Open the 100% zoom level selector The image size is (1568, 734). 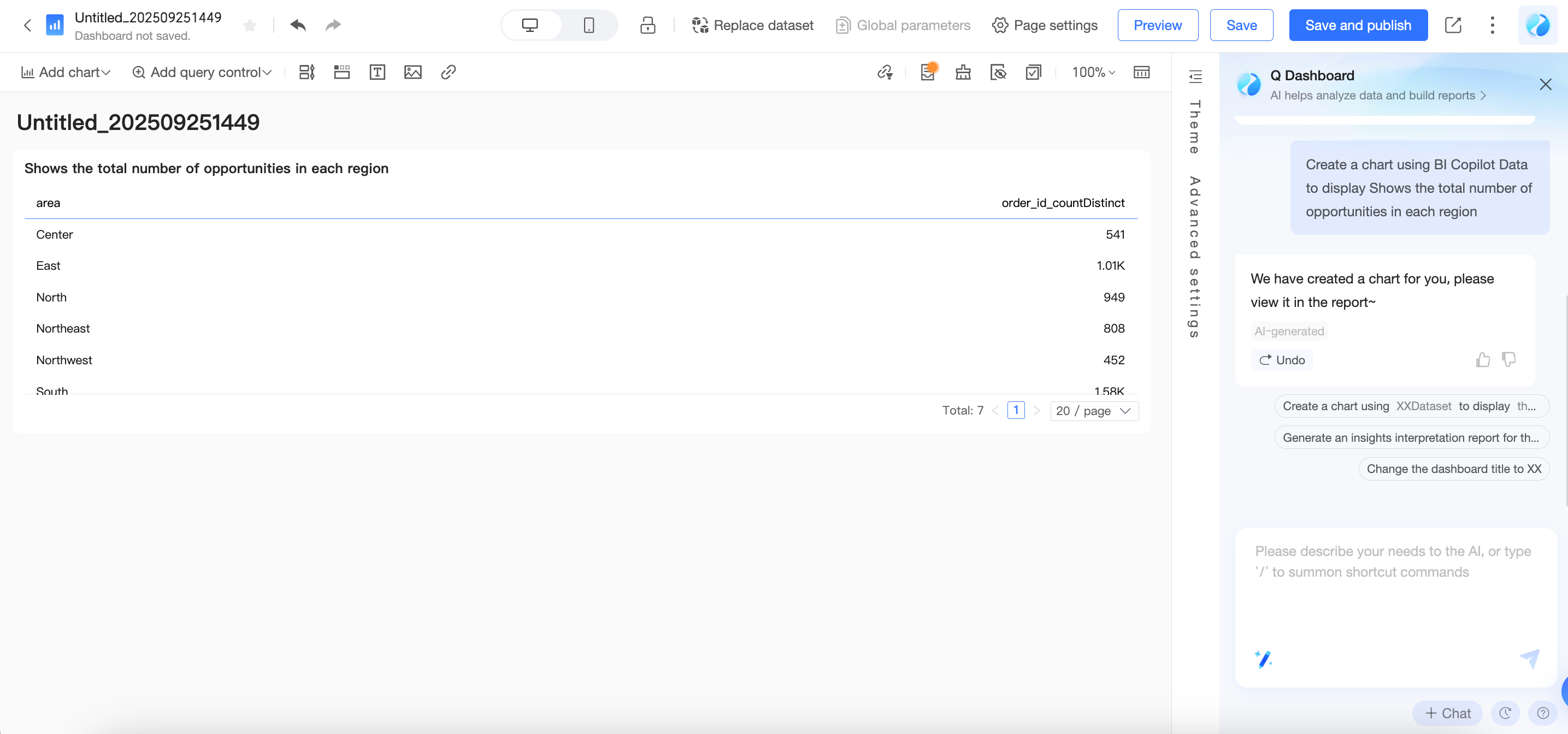point(1093,73)
